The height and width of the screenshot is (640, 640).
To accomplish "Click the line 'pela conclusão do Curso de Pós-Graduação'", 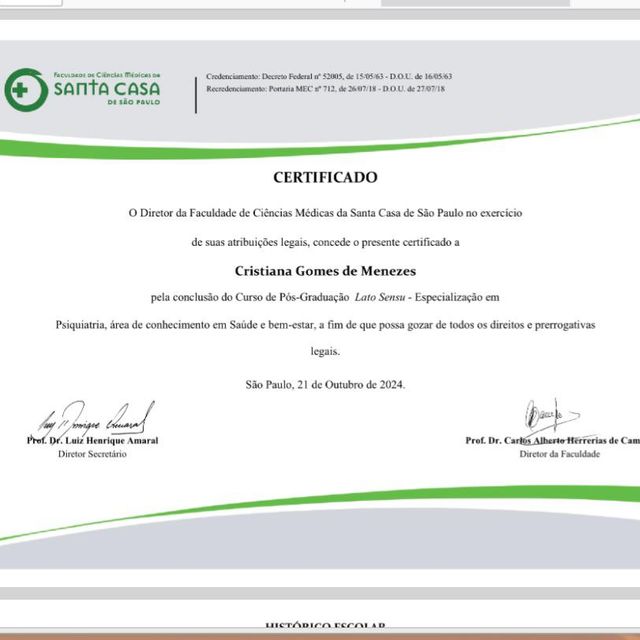I will [325, 297].
